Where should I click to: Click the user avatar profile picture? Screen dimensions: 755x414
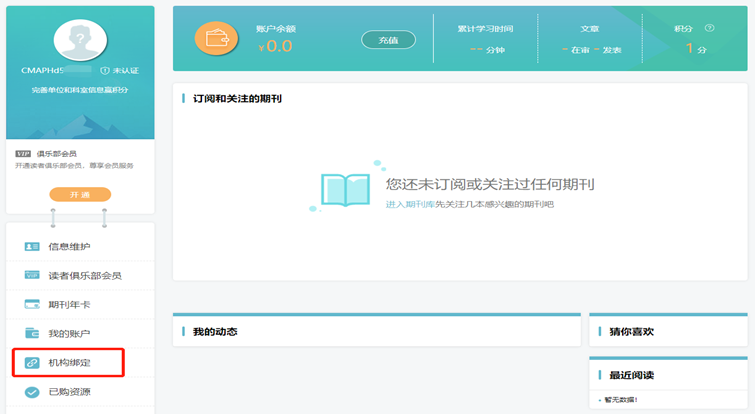80,38
